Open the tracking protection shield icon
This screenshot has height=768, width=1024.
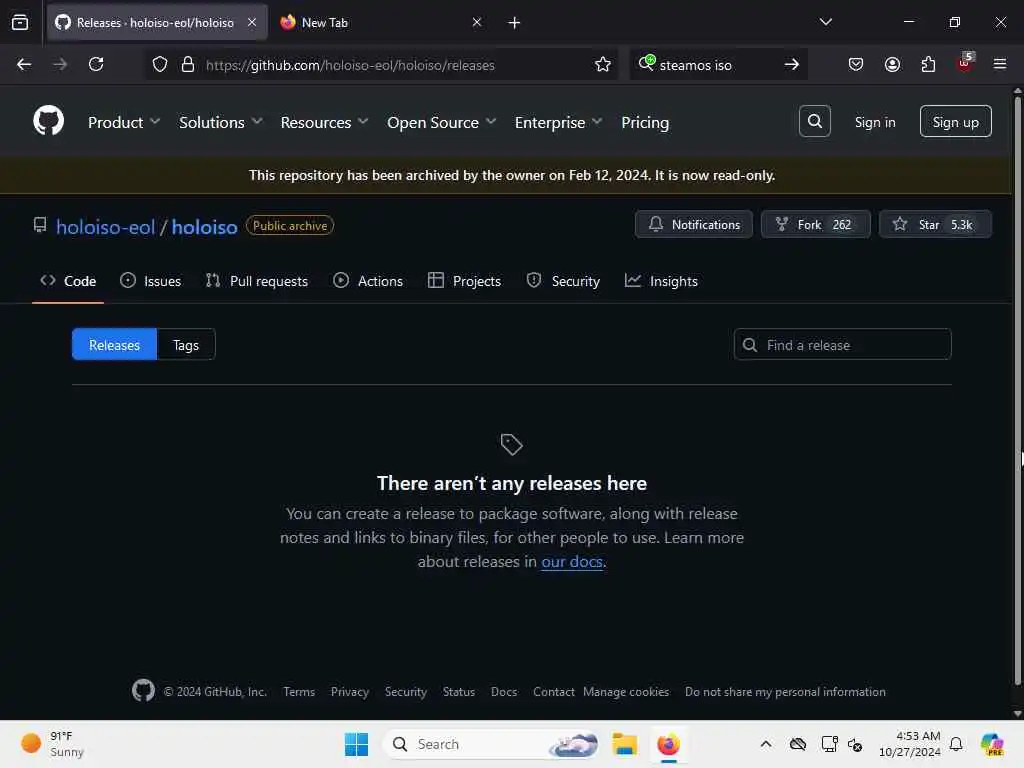pyautogui.click(x=160, y=64)
